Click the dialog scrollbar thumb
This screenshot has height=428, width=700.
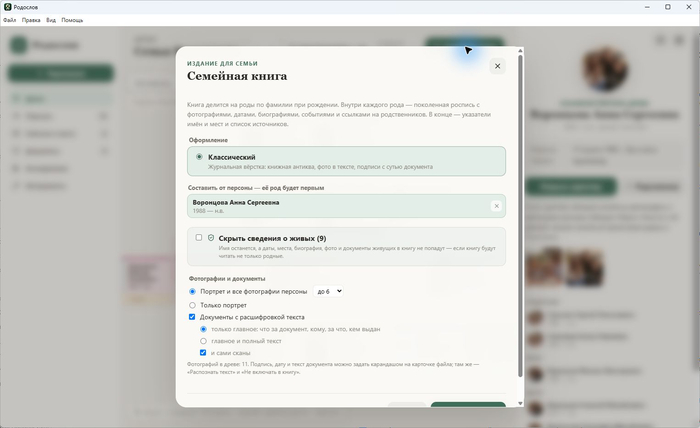click(520, 216)
